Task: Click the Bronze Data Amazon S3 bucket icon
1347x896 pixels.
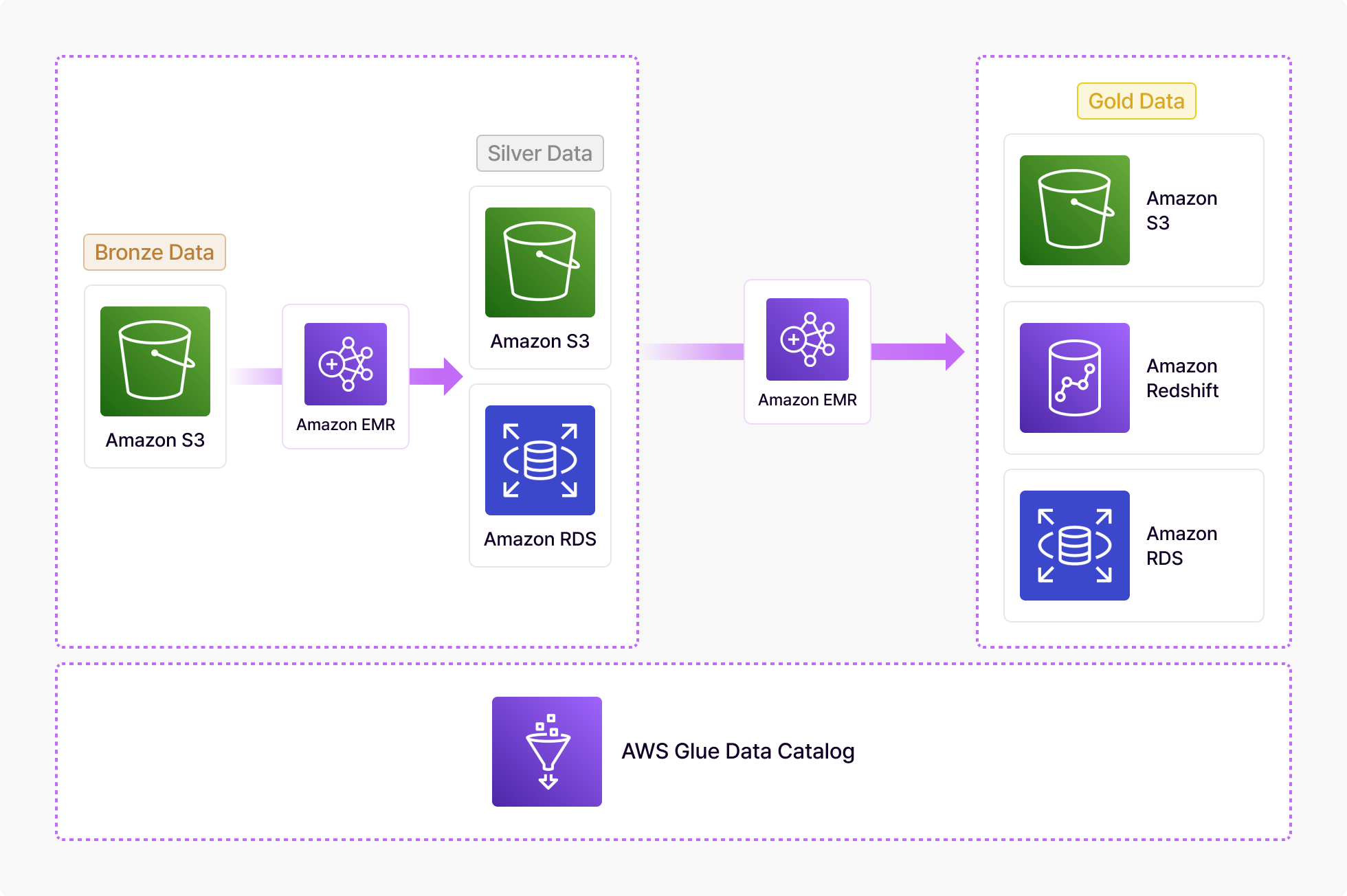Action: click(x=155, y=361)
